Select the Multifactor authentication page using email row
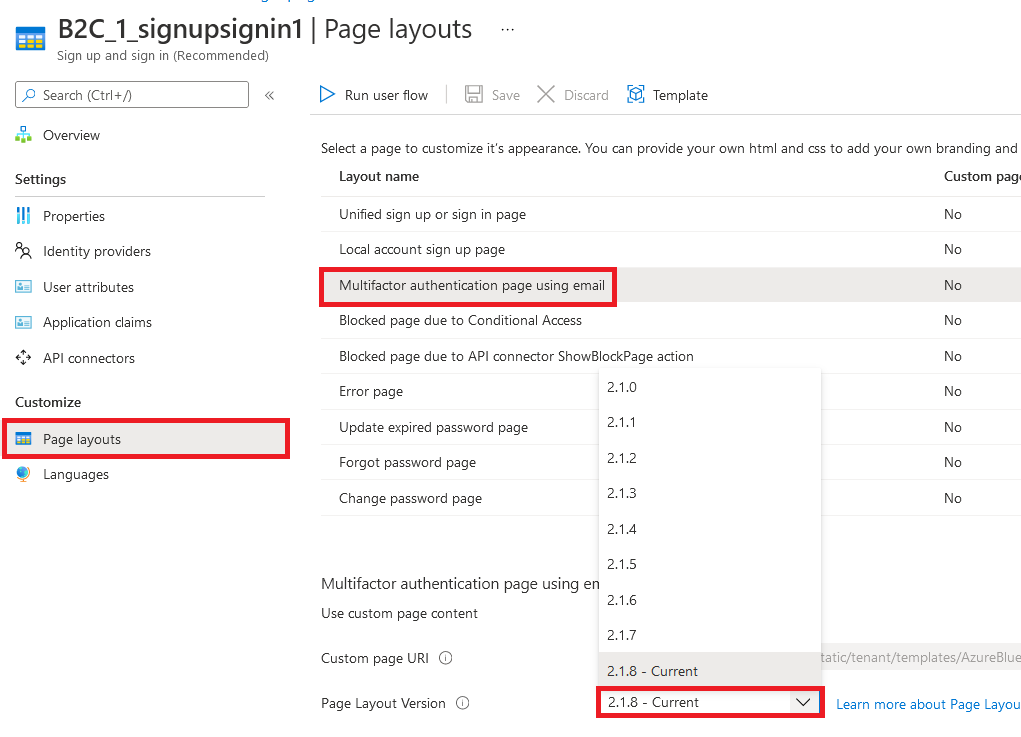 [x=468, y=286]
